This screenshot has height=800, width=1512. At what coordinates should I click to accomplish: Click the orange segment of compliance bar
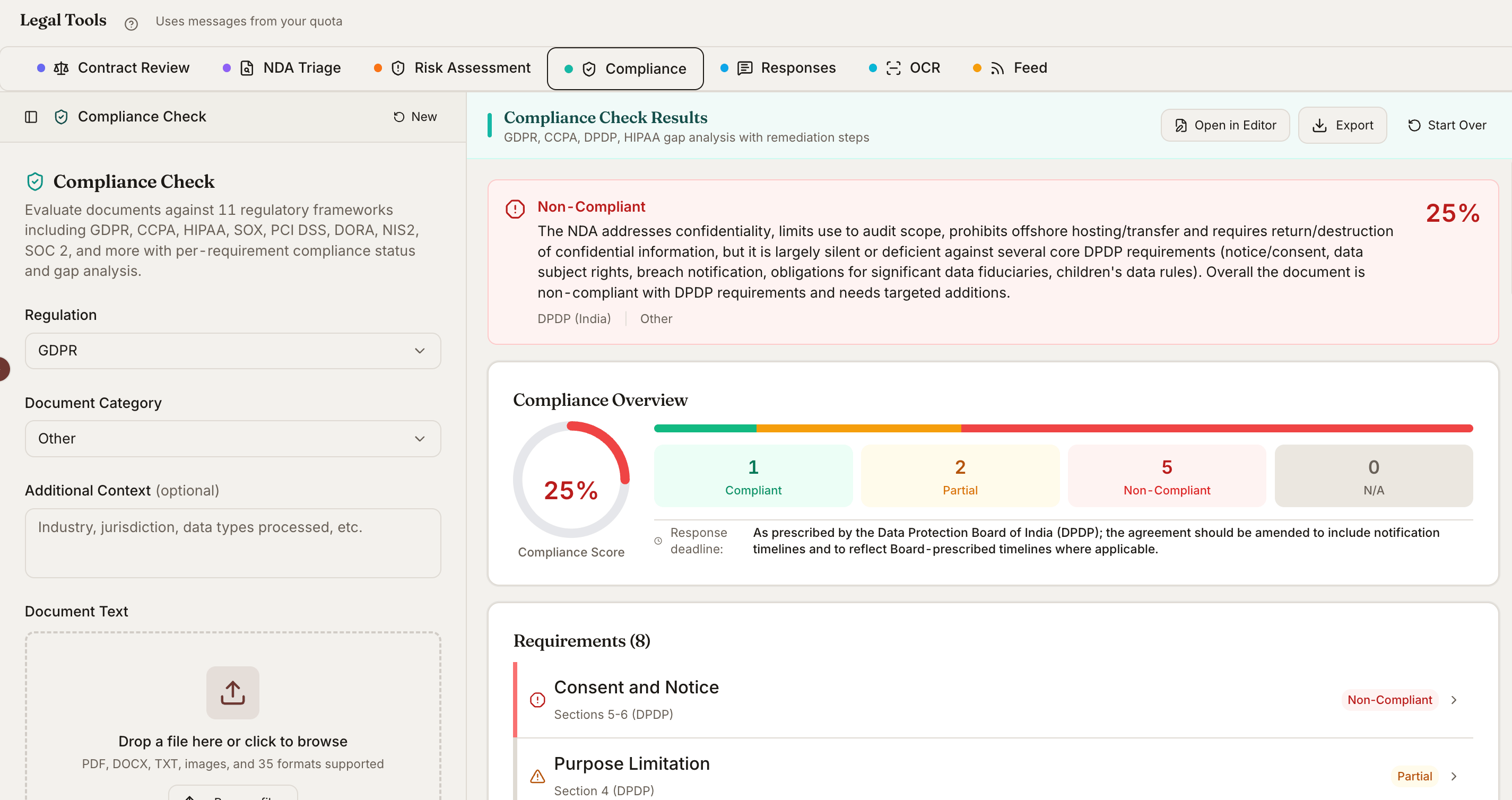click(x=859, y=429)
